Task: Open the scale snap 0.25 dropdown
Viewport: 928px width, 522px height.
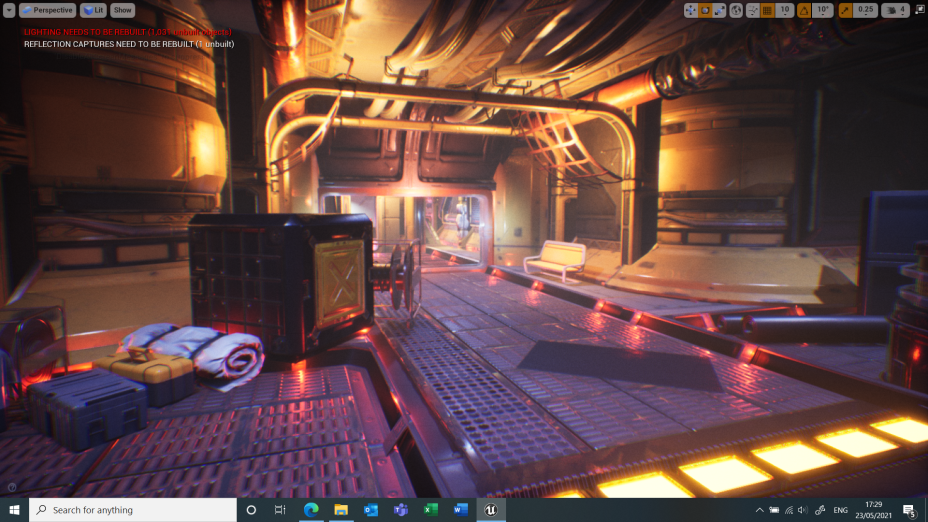Action: (x=865, y=10)
